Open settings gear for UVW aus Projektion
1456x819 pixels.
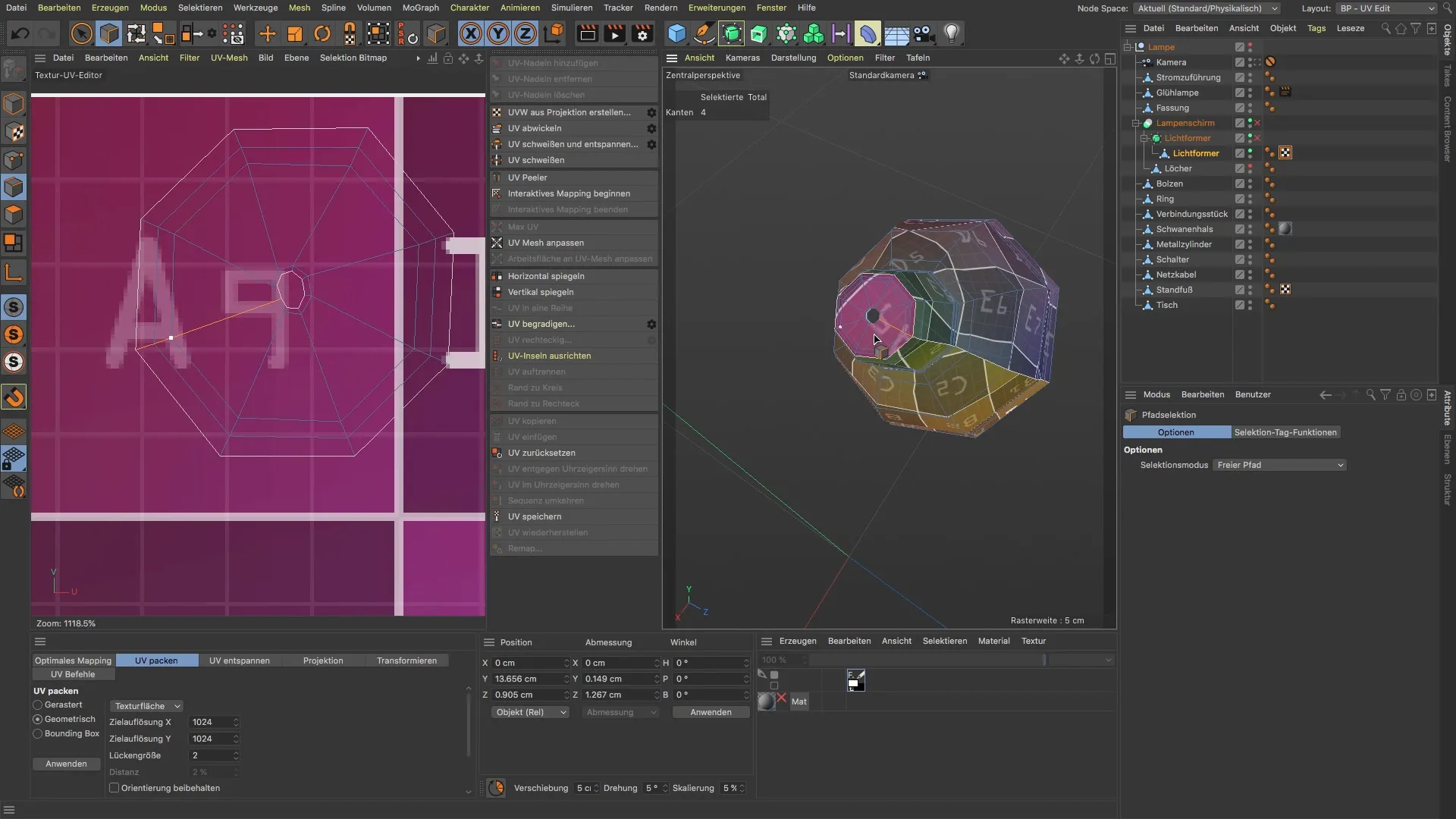tap(651, 112)
